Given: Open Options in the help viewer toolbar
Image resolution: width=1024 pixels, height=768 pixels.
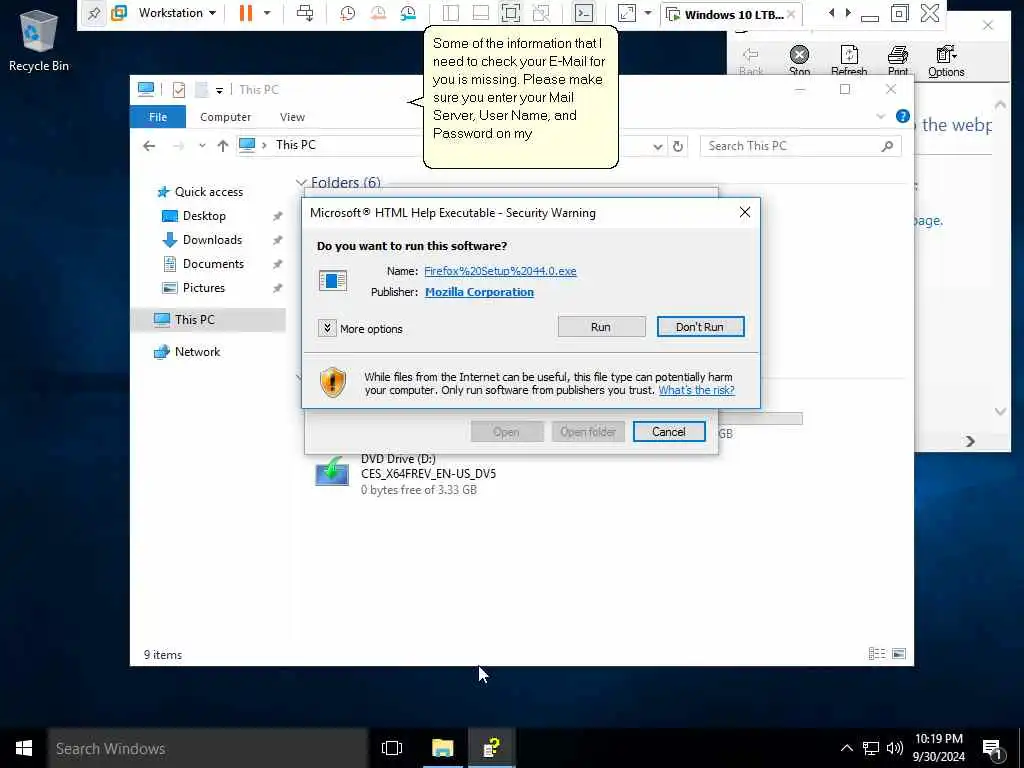Looking at the screenshot, I should tap(946, 61).
